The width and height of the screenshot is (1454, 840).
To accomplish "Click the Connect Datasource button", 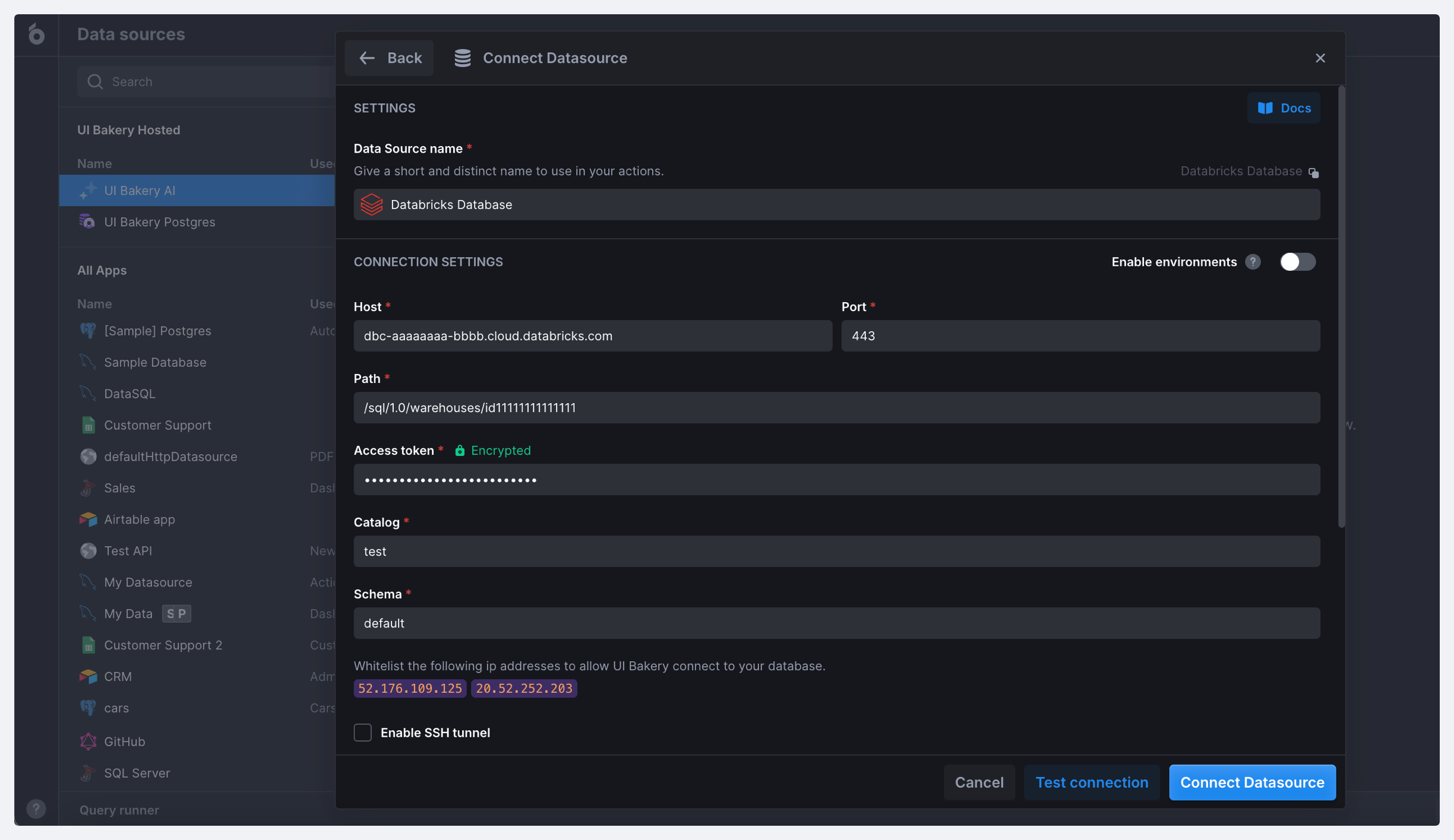I will (1252, 782).
